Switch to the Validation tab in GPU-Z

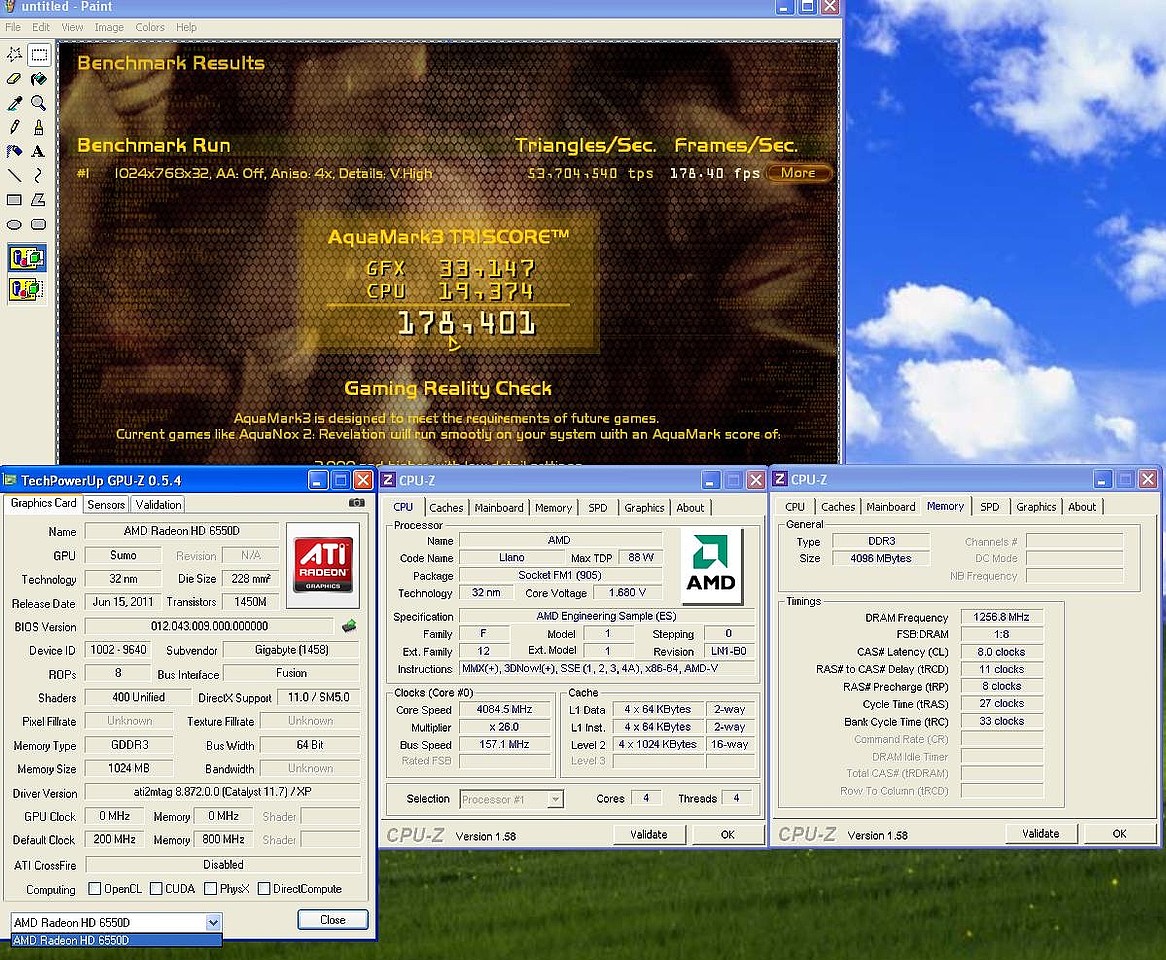[158, 504]
